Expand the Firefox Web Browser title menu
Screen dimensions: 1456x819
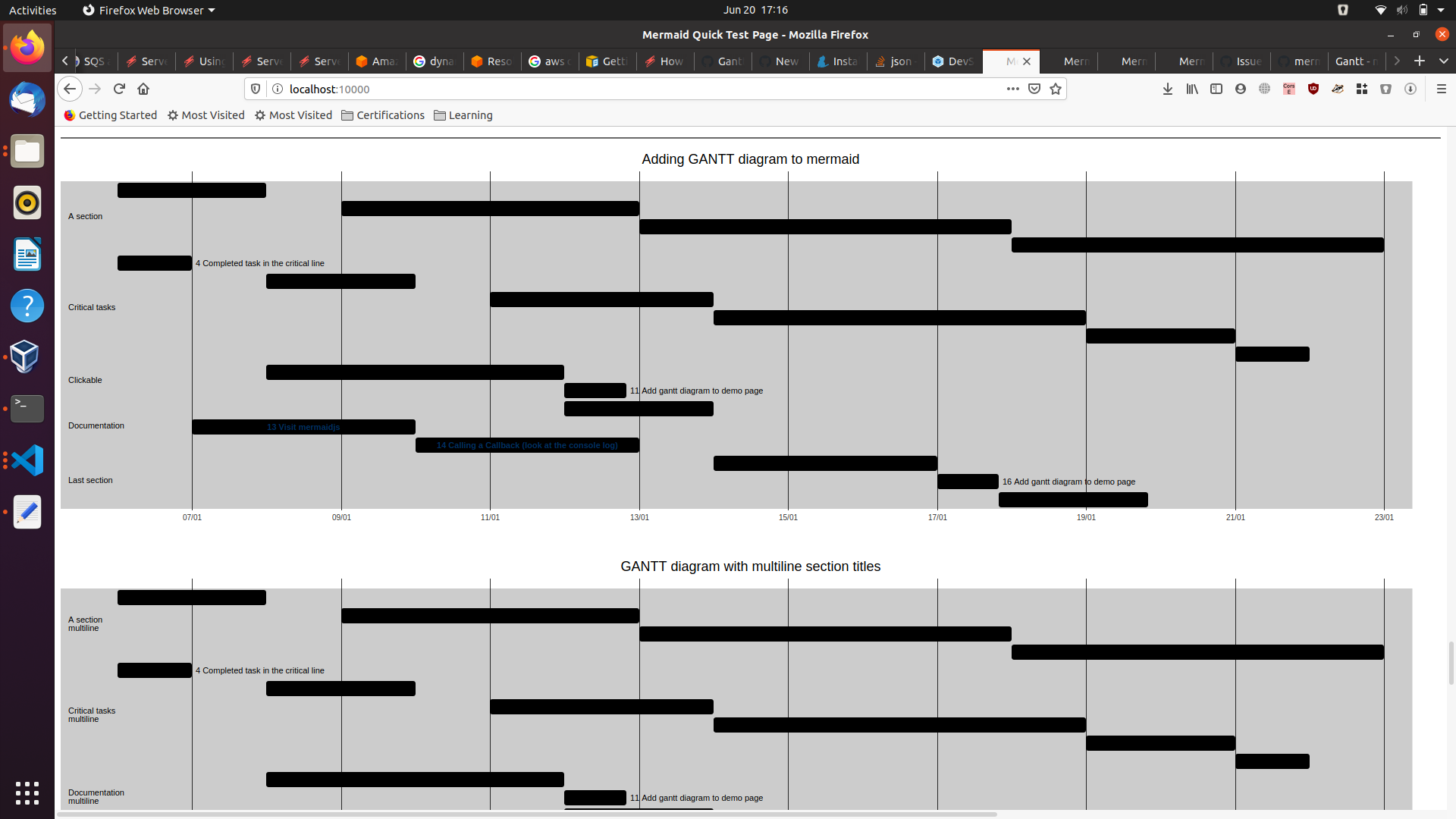pos(148,10)
